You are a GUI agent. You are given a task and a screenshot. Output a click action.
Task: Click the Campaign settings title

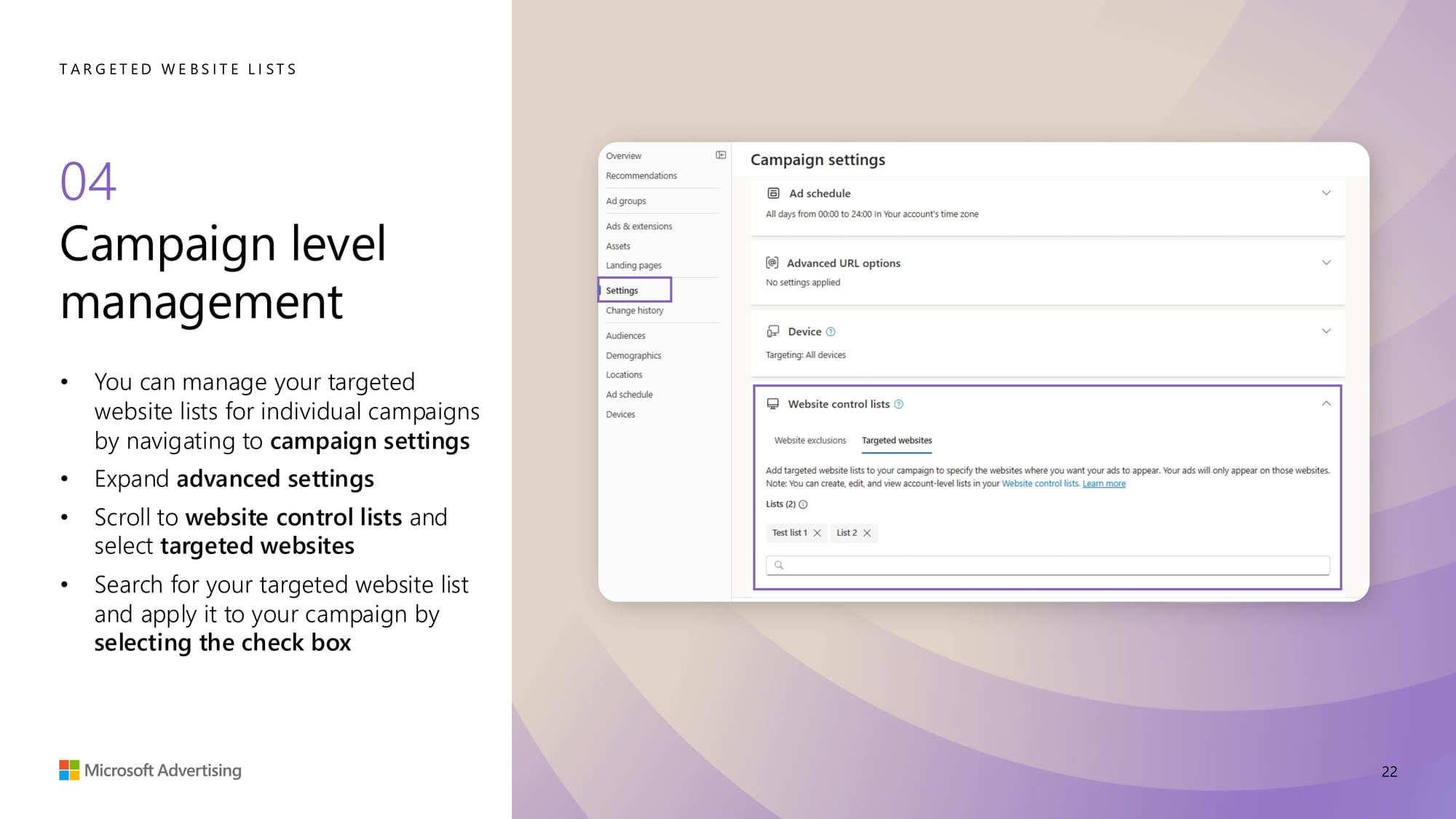coord(818,159)
